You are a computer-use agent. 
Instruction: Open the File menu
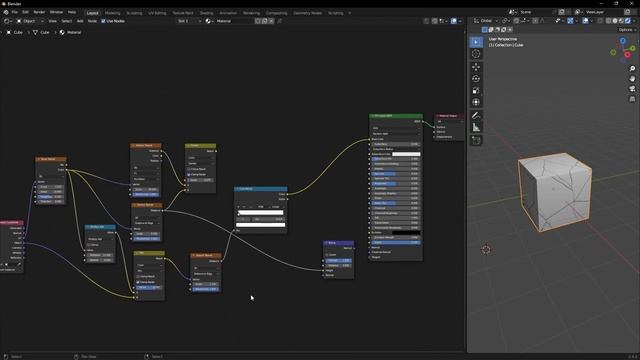coord(15,12)
